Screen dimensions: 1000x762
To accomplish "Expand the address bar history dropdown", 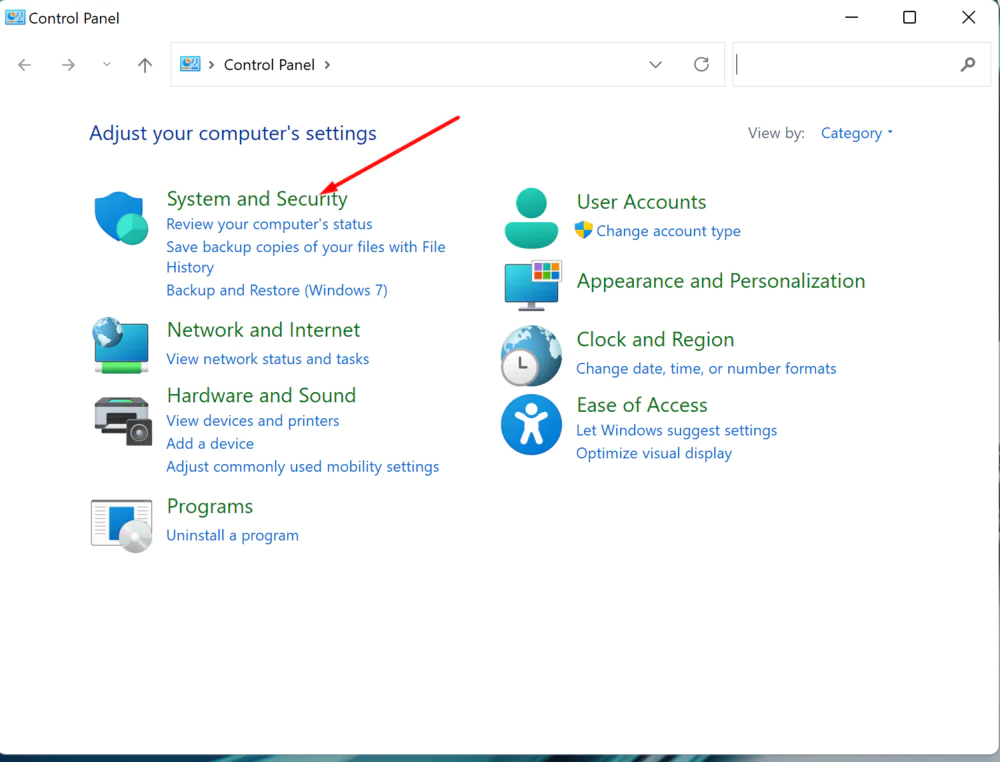I will (x=655, y=64).
